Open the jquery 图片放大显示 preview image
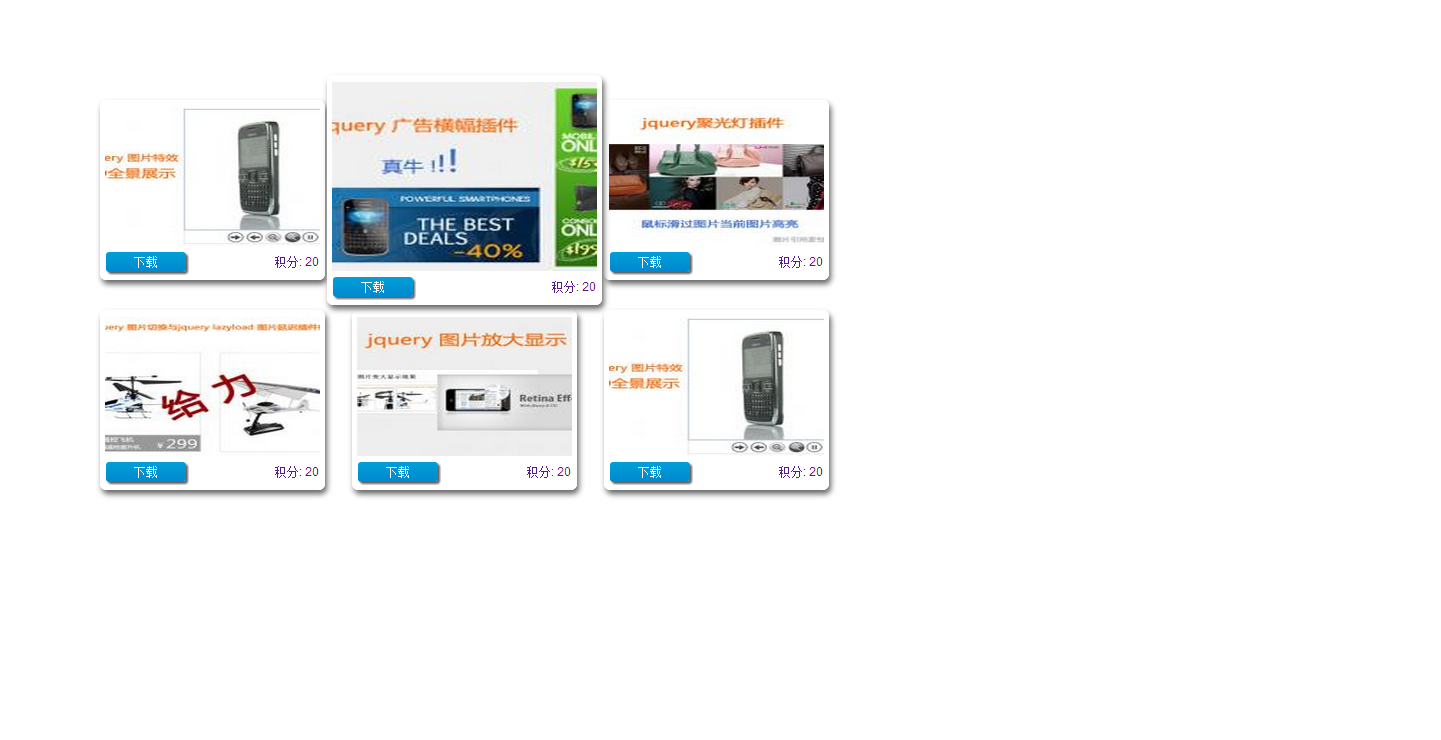The width and height of the screenshot is (1441, 740). click(x=465, y=386)
